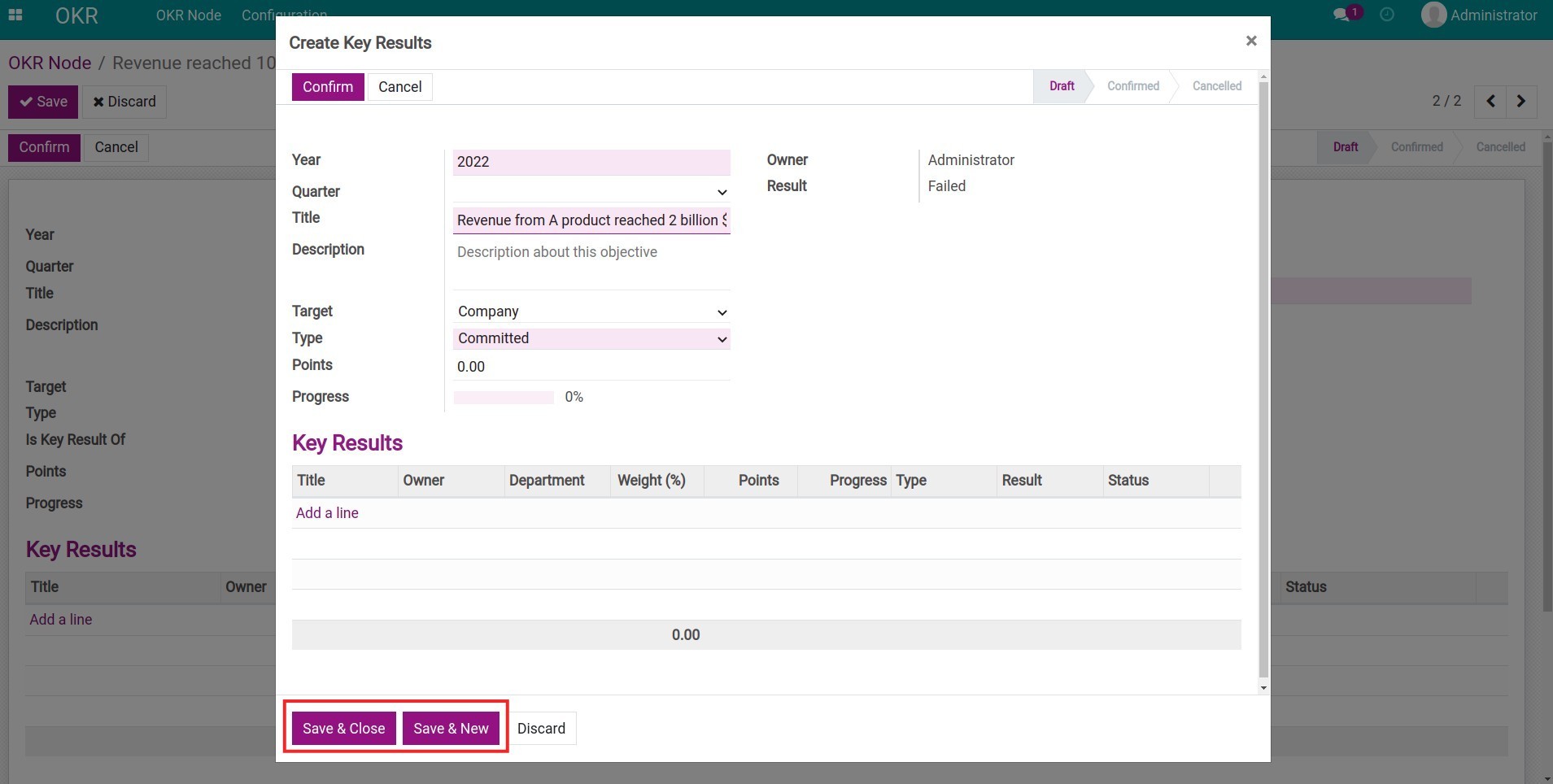This screenshot has height=784, width=1553.
Task: Click the Progress percentage bar
Action: 504,397
